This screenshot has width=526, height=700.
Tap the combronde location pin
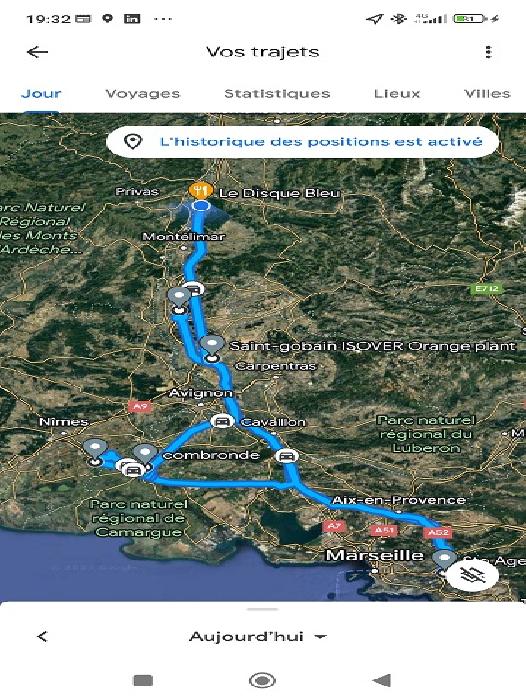145,456
